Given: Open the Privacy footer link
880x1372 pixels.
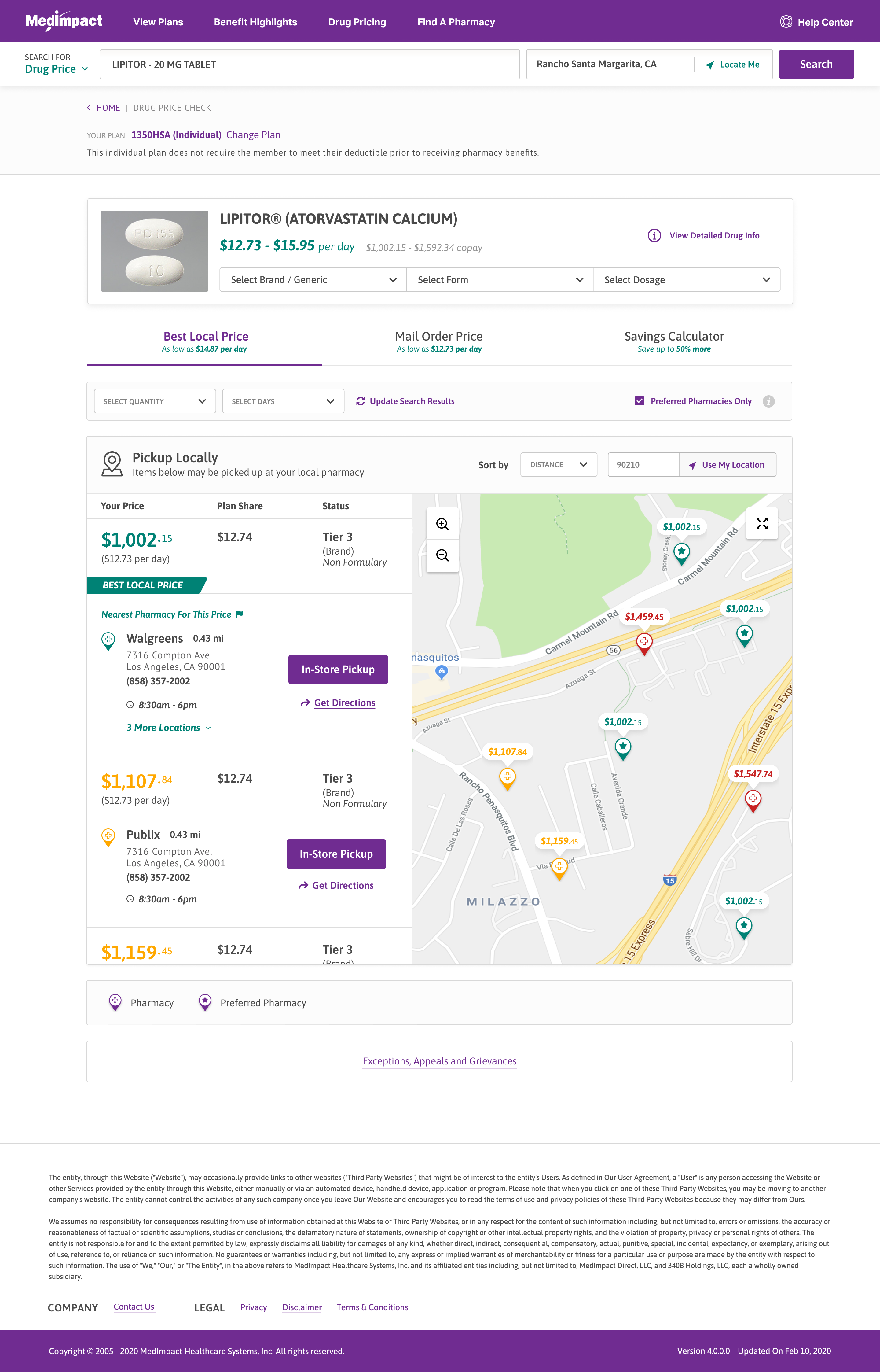Looking at the screenshot, I should 254,1307.
